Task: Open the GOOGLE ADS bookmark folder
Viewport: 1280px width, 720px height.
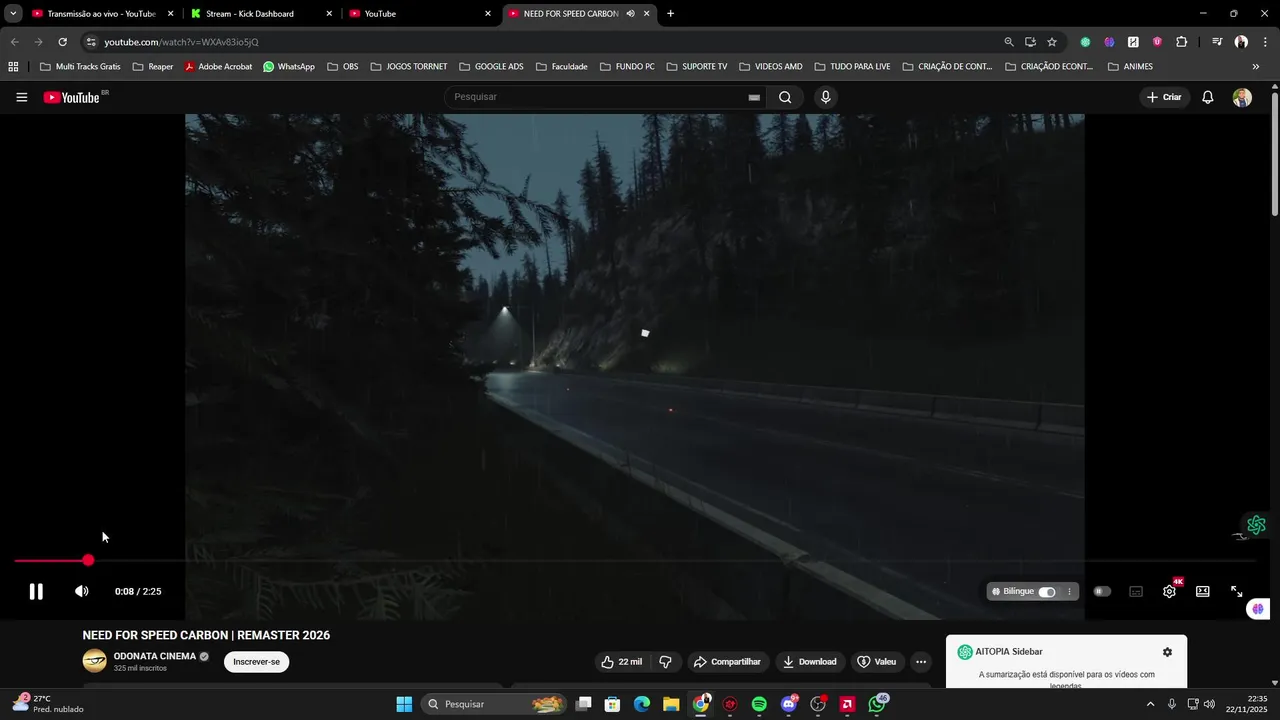Action: pos(491,67)
